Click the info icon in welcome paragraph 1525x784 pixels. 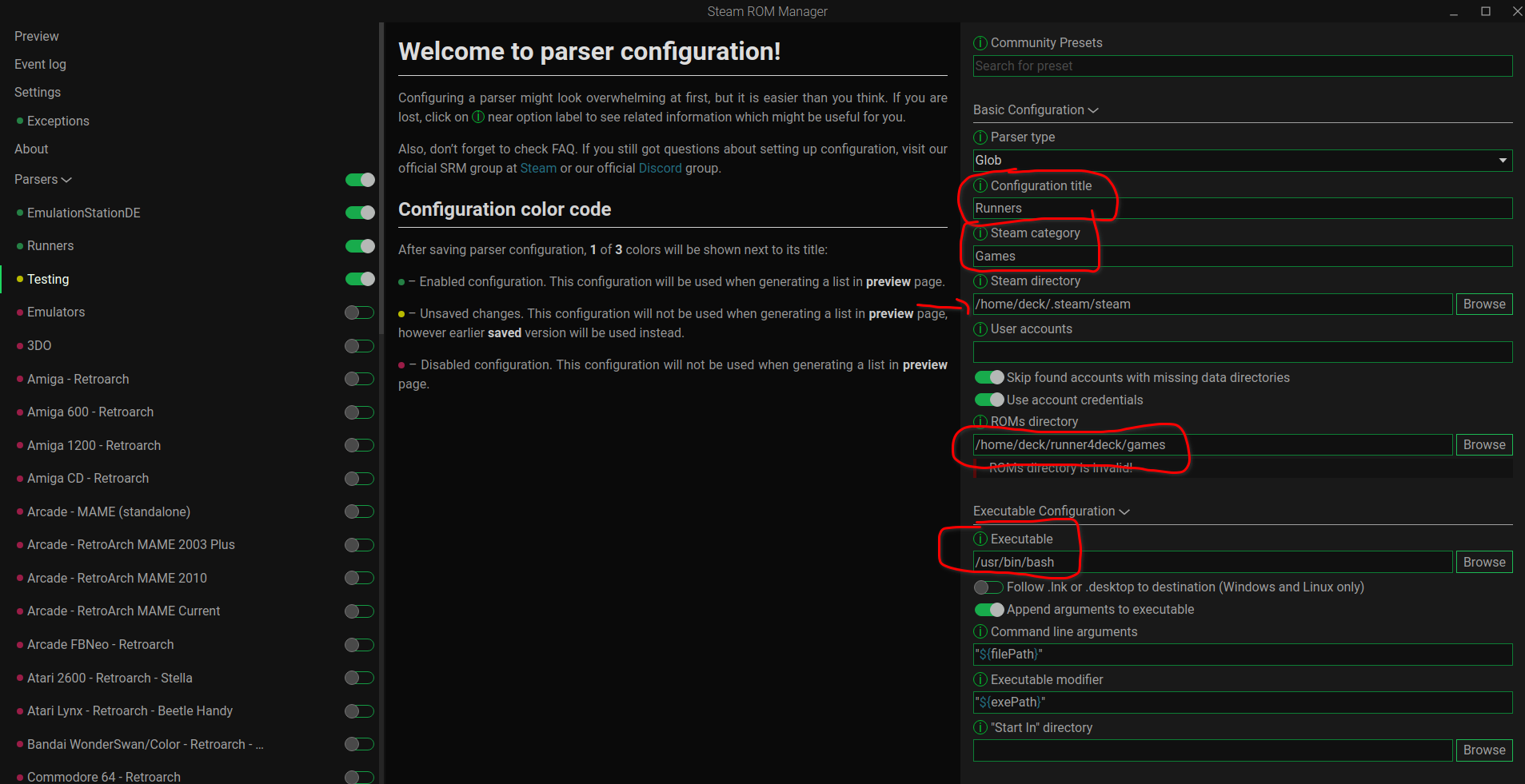tap(478, 117)
